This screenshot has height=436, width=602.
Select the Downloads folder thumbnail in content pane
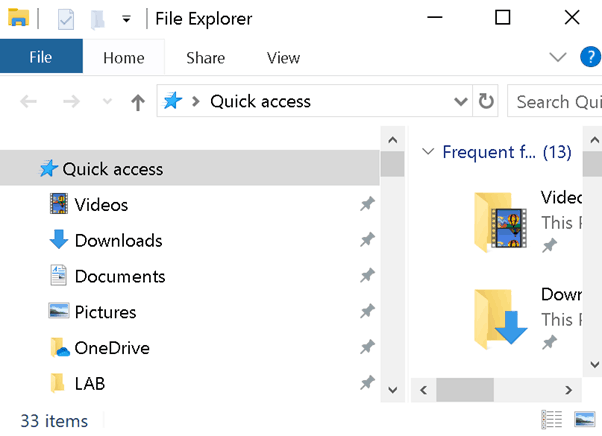tap(500, 319)
